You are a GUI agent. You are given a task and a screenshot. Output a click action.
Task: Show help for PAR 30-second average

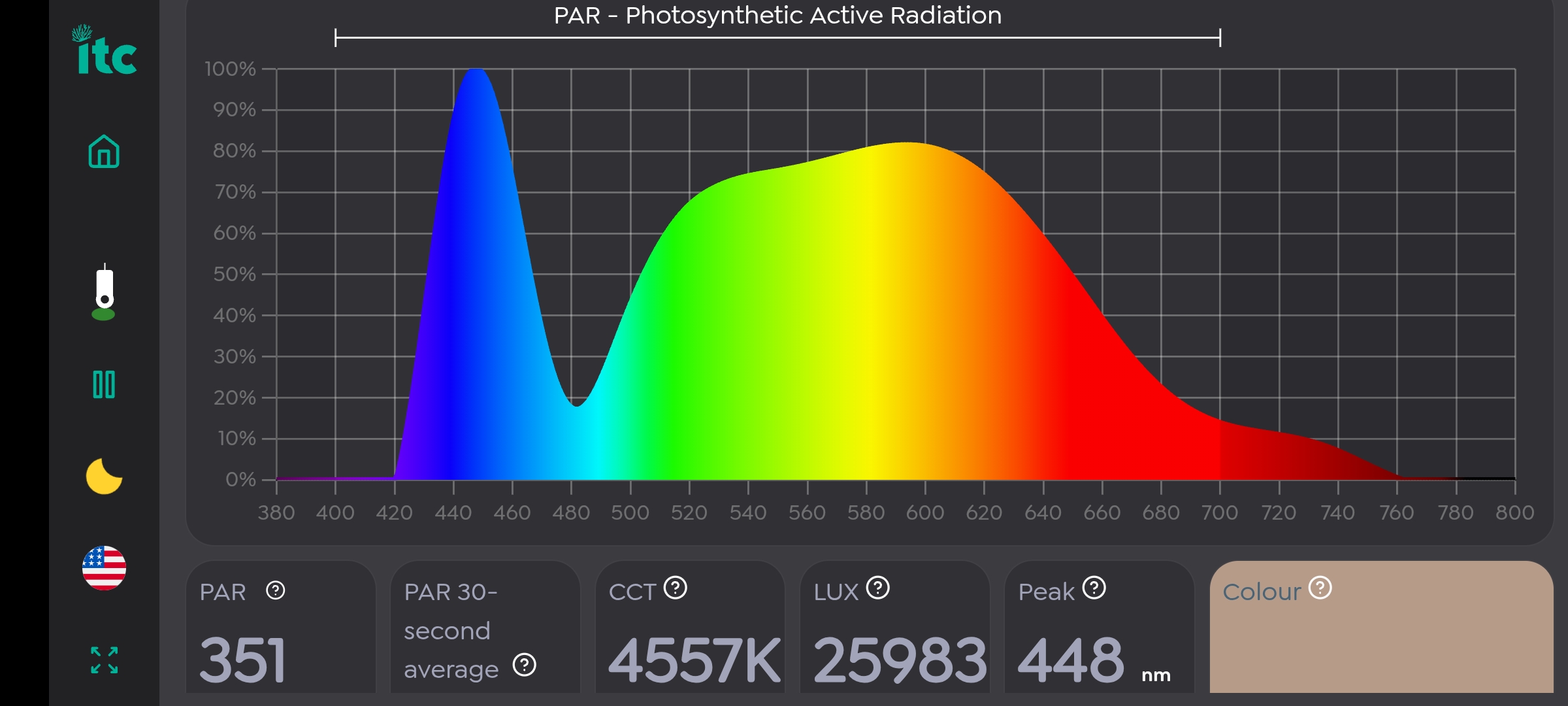[x=524, y=665]
